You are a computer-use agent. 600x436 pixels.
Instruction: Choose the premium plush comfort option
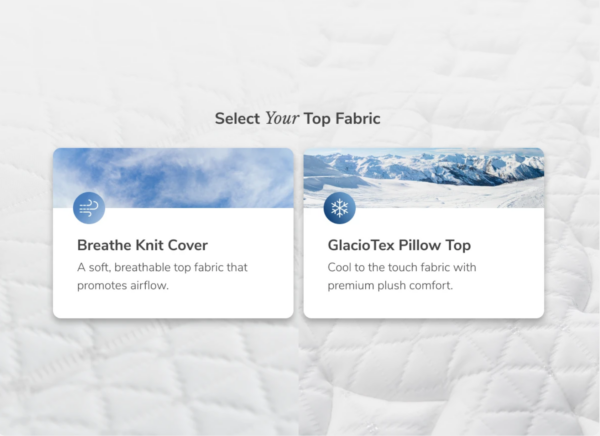click(424, 233)
